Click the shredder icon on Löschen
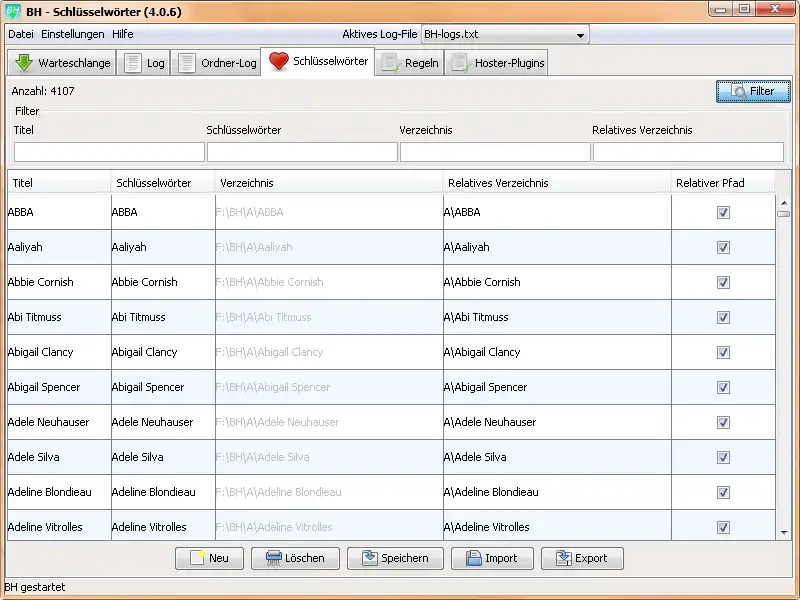Viewport: 800px width, 600px height. pyautogui.click(x=273, y=558)
